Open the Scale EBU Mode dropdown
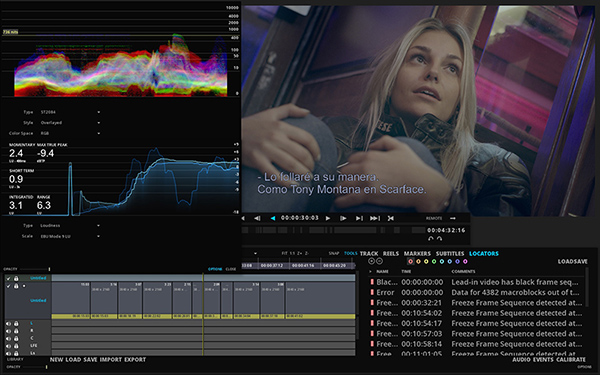 click(x=98, y=236)
